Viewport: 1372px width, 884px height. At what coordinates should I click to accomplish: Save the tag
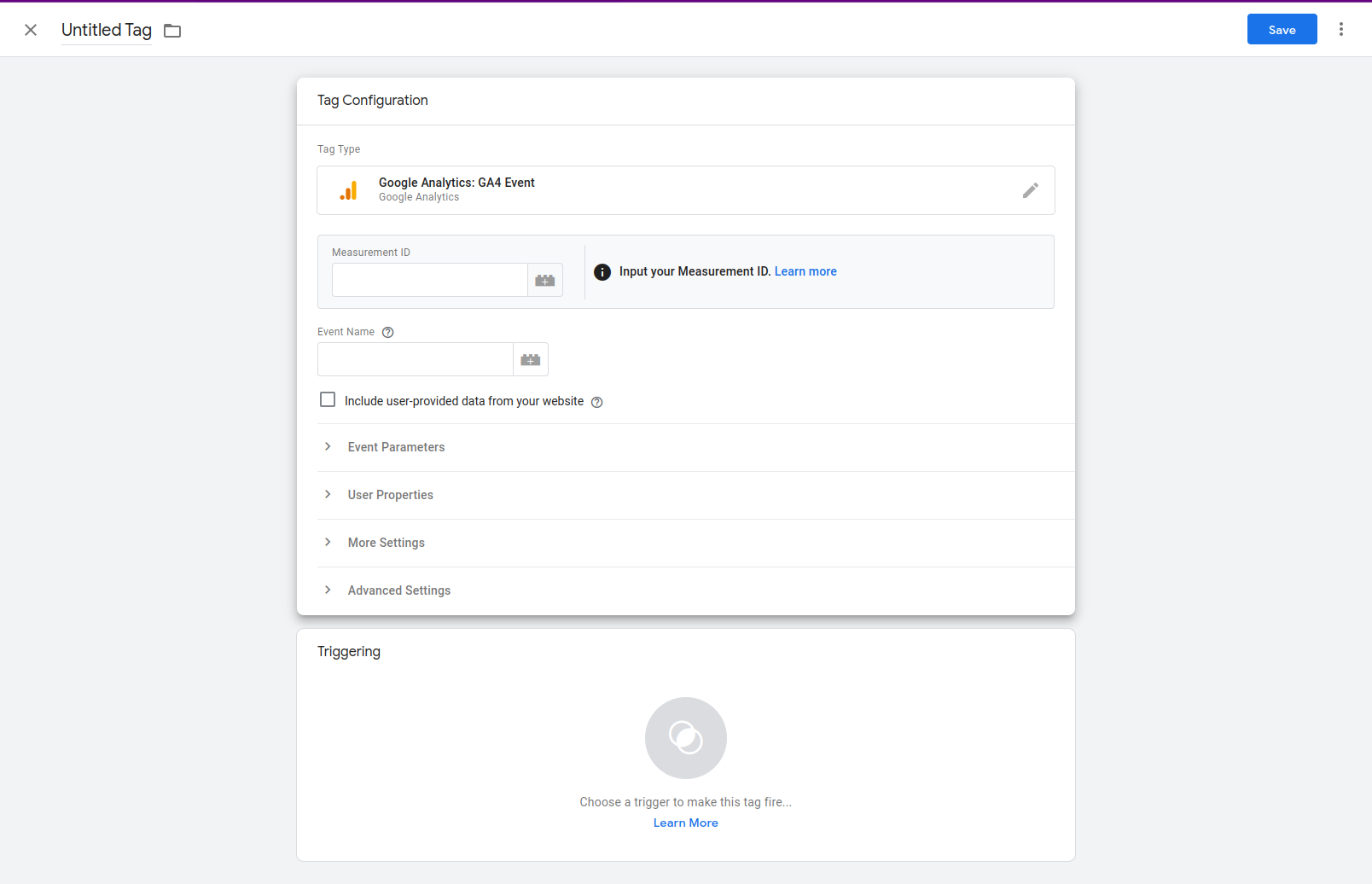tap(1282, 29)
